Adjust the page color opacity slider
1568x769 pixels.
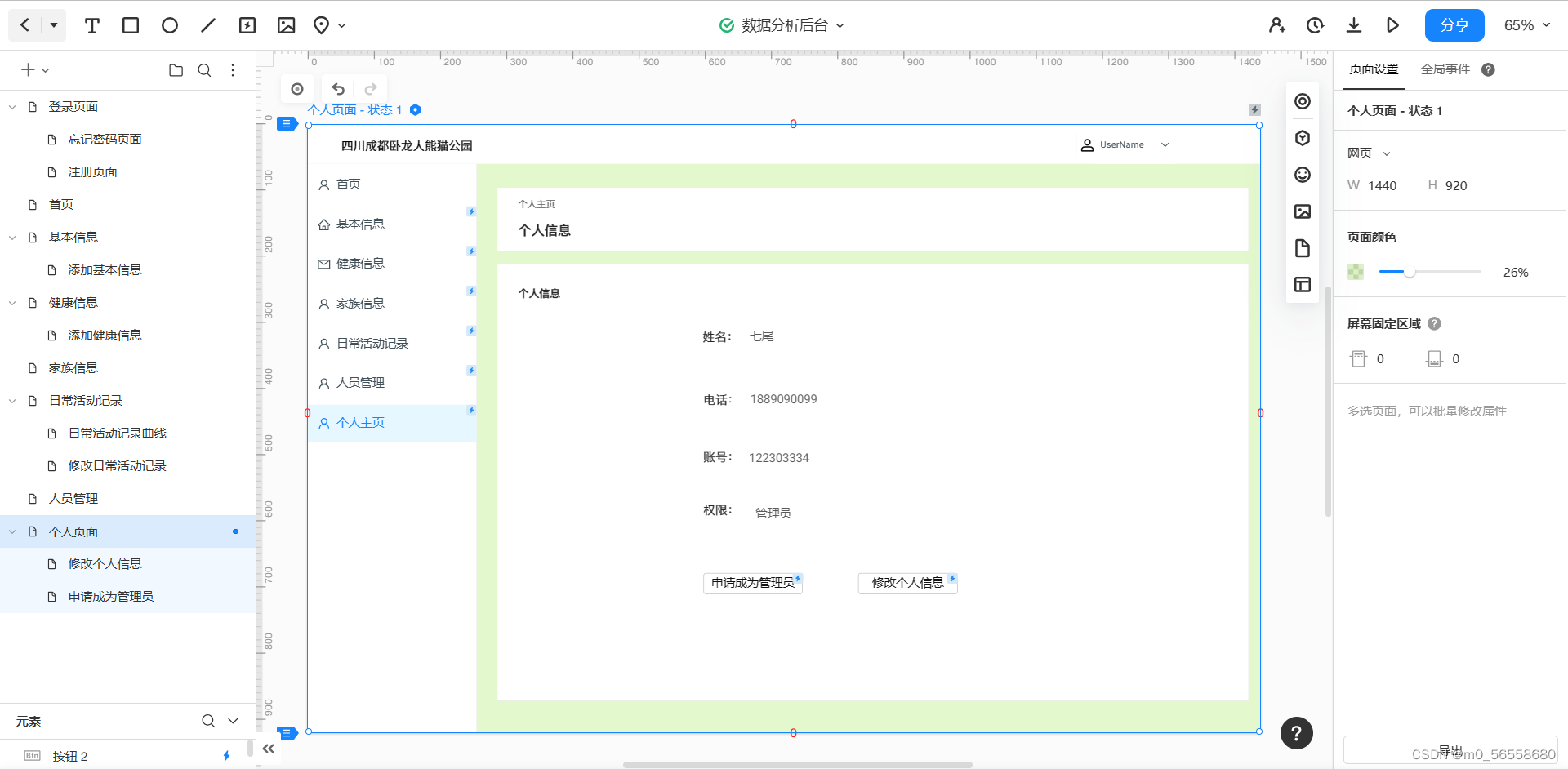click(1430, 272)
